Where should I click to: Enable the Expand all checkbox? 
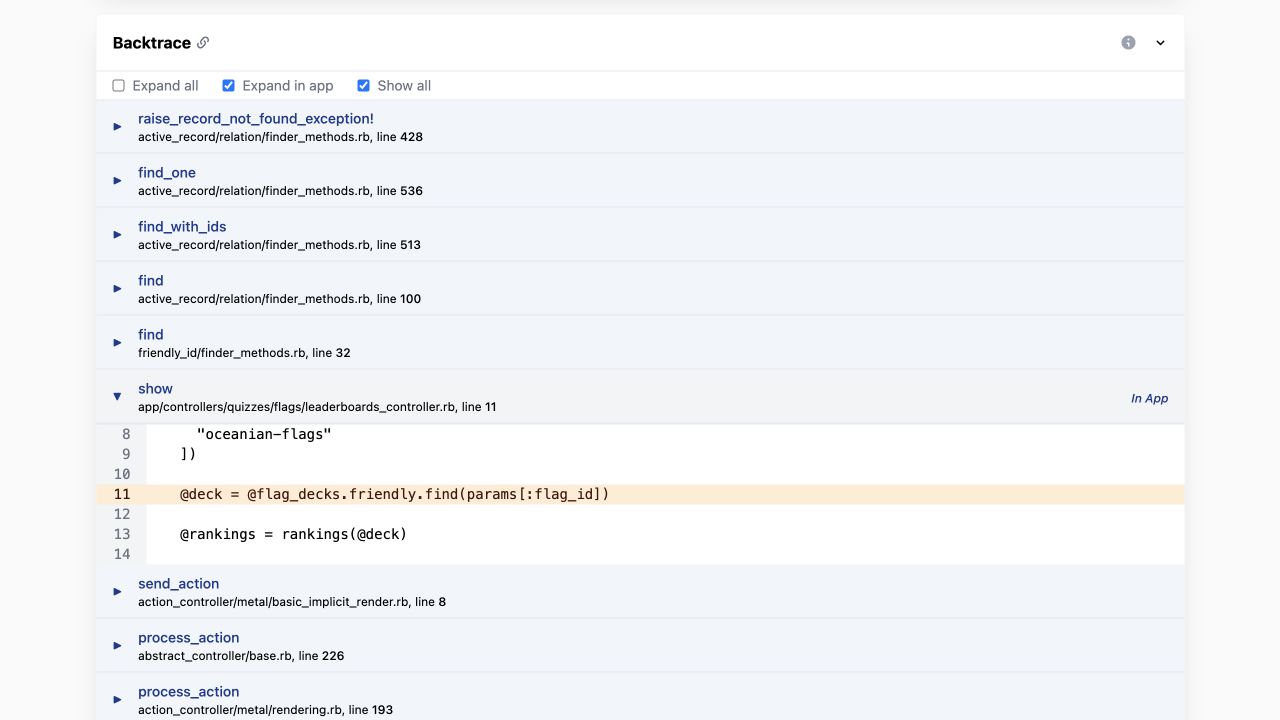click(x=118, y=86)
